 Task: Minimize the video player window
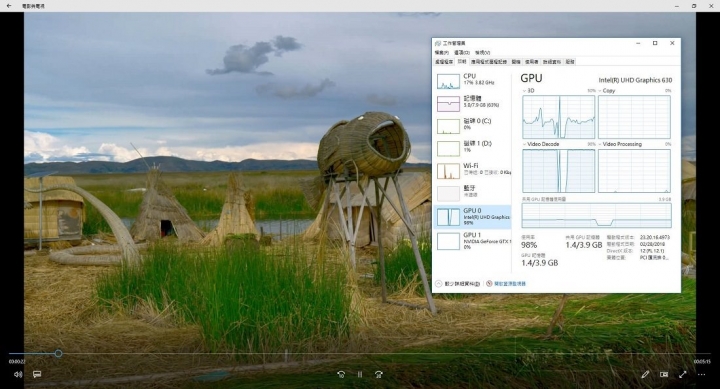tap(677, 6)
